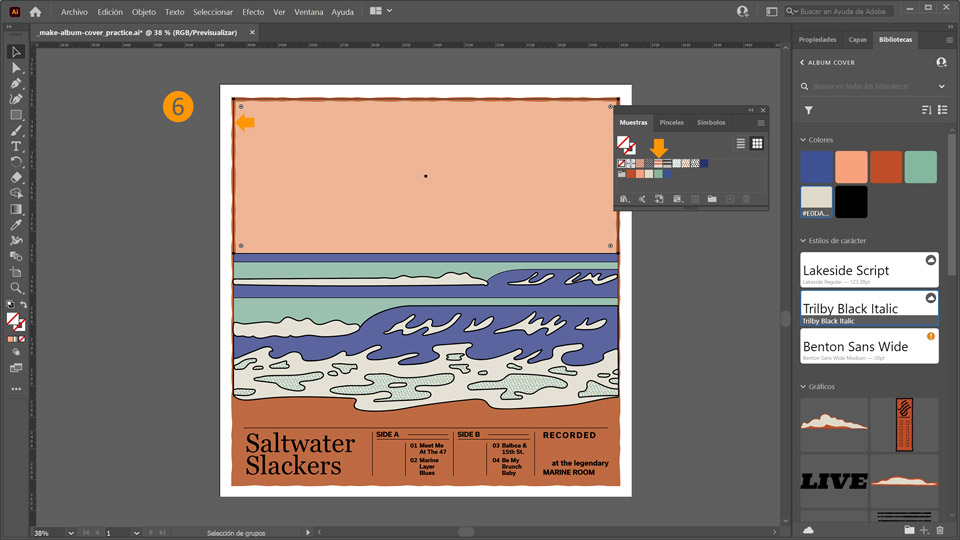Screen dimensions: 960x540
Task: Select the Type tool in the toolbar
Action: tap(16, 146)
